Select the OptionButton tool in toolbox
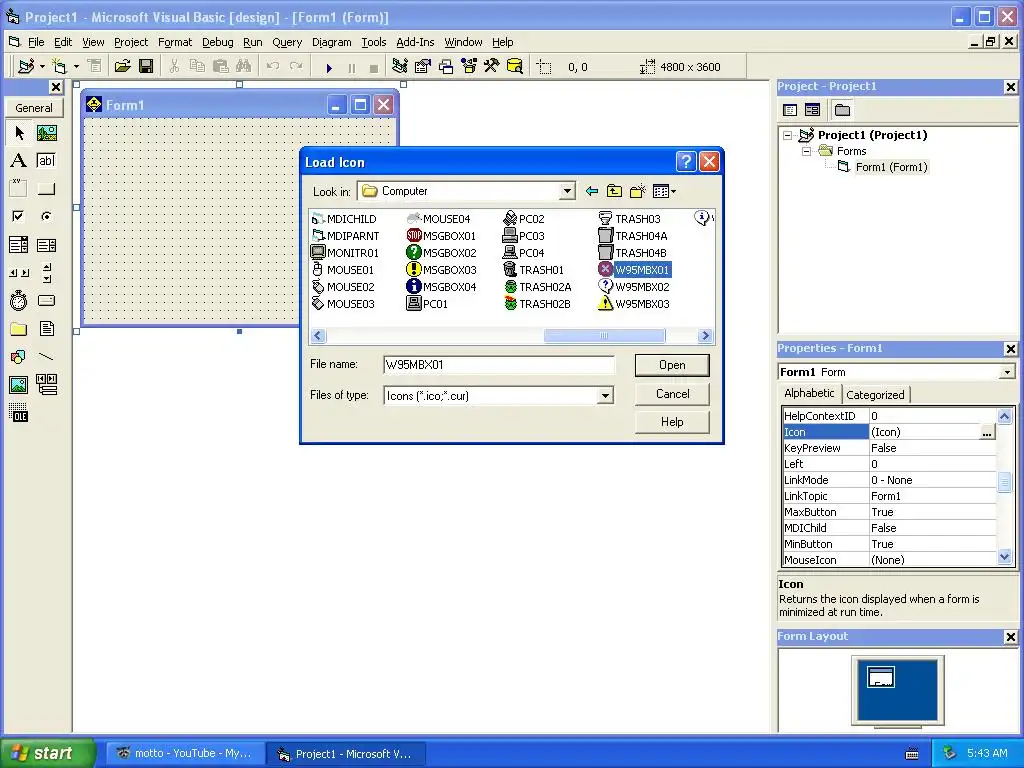The height and width of the screenshot is (768, 1024). point(46,216)
